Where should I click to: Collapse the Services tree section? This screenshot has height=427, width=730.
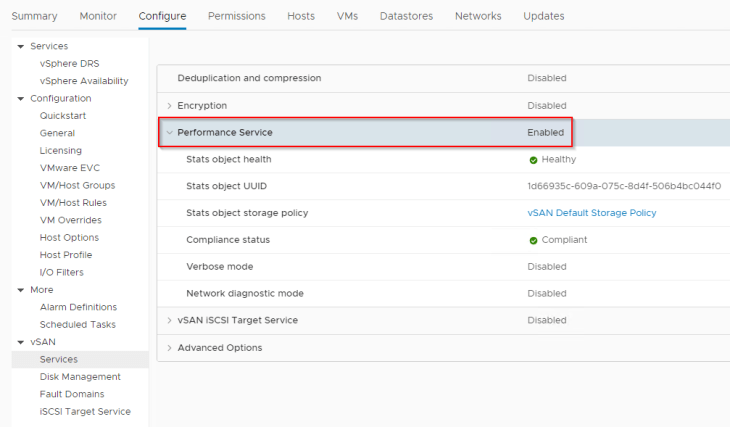point(21,46)
